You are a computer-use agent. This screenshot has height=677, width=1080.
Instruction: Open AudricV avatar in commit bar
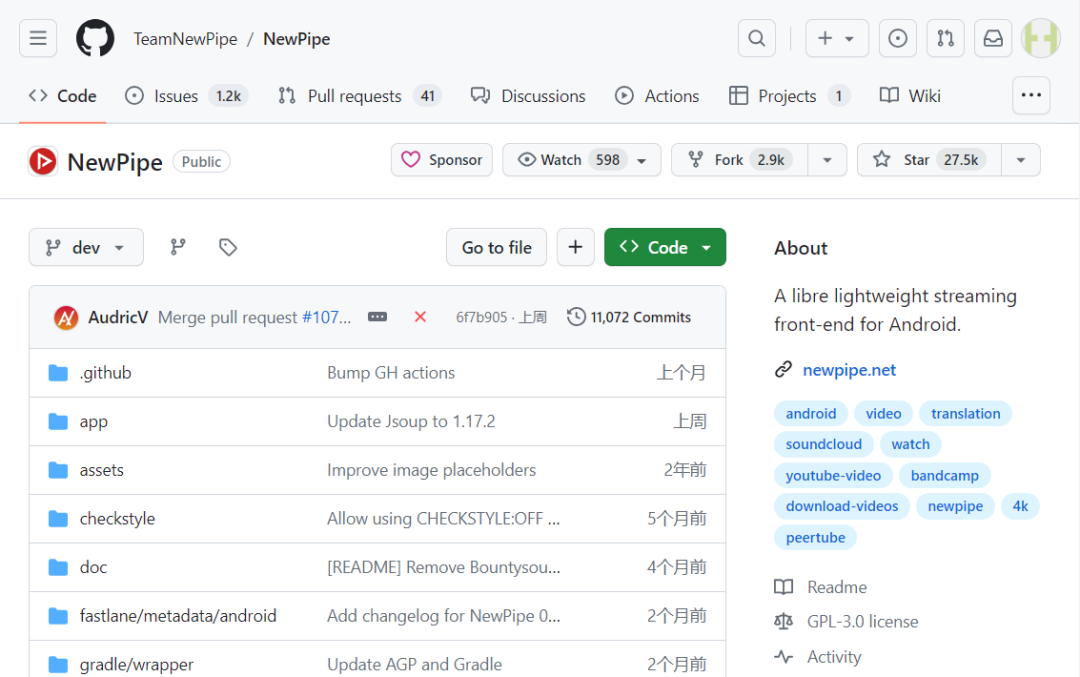(66, 317)
